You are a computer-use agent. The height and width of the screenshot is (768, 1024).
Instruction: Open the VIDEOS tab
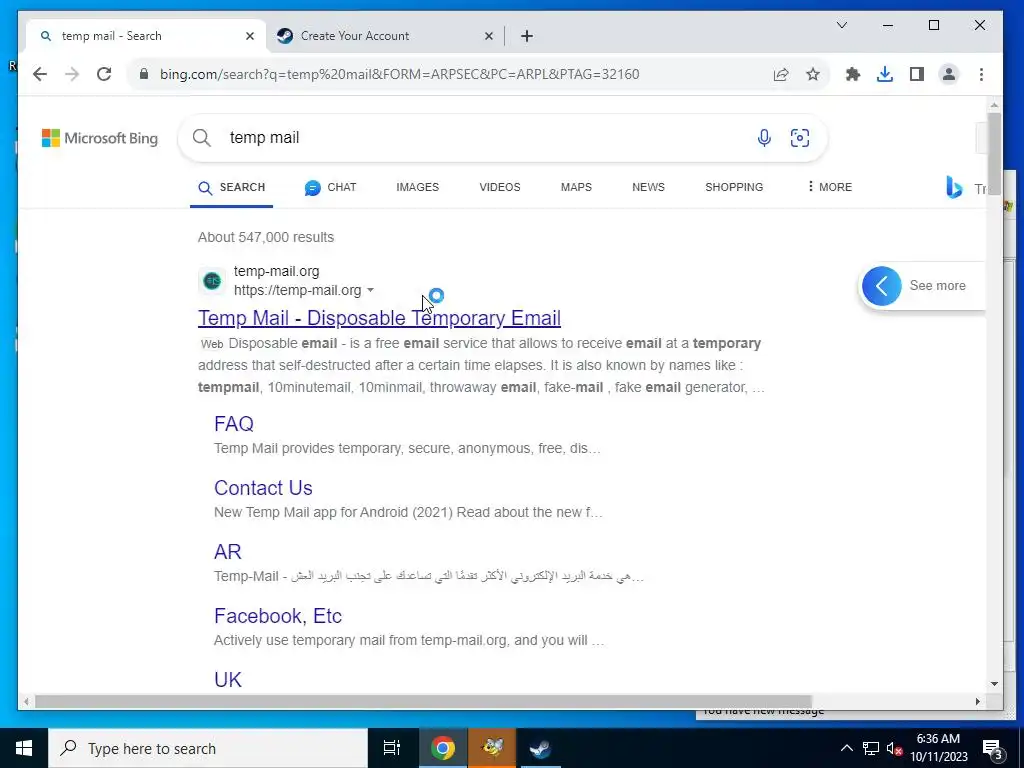coord(500,187)
